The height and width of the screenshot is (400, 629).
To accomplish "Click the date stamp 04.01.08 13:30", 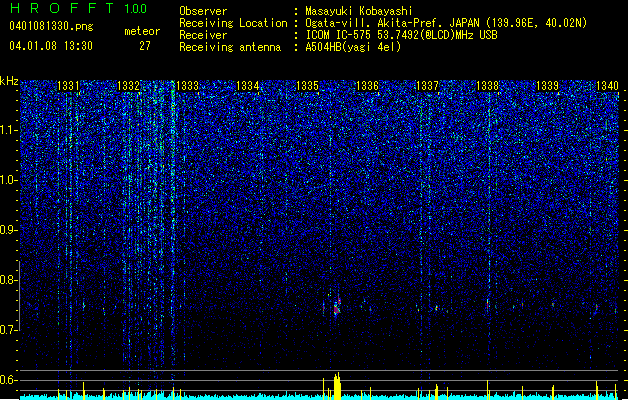I will pyautogui.click(x=51, y=46).
